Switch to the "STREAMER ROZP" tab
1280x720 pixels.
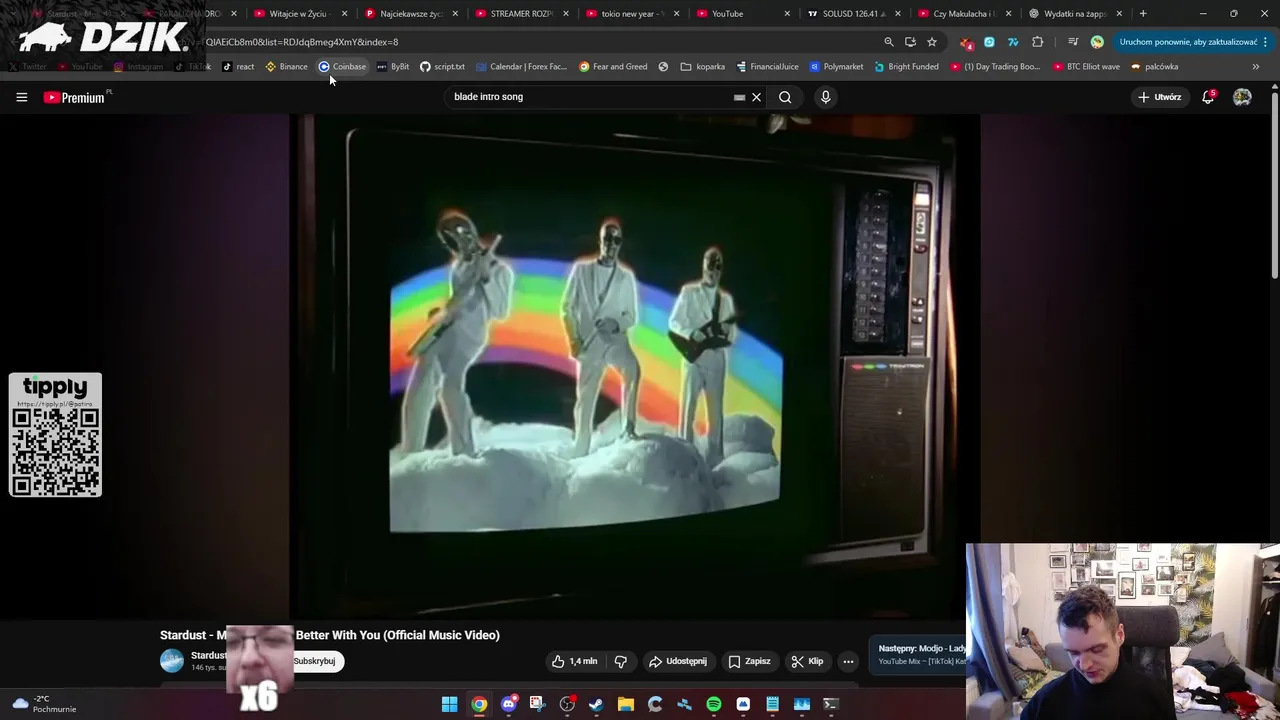click(521, 14)
